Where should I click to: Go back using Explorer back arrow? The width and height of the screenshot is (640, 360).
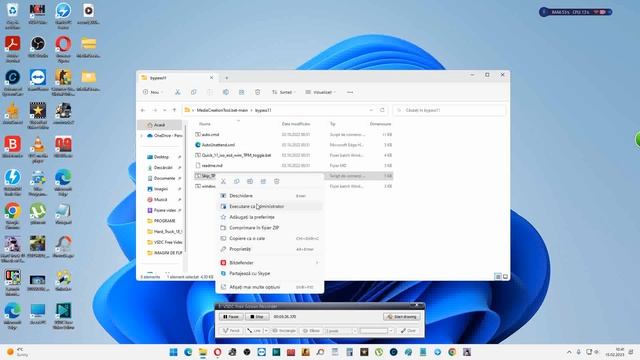[143, 110]
